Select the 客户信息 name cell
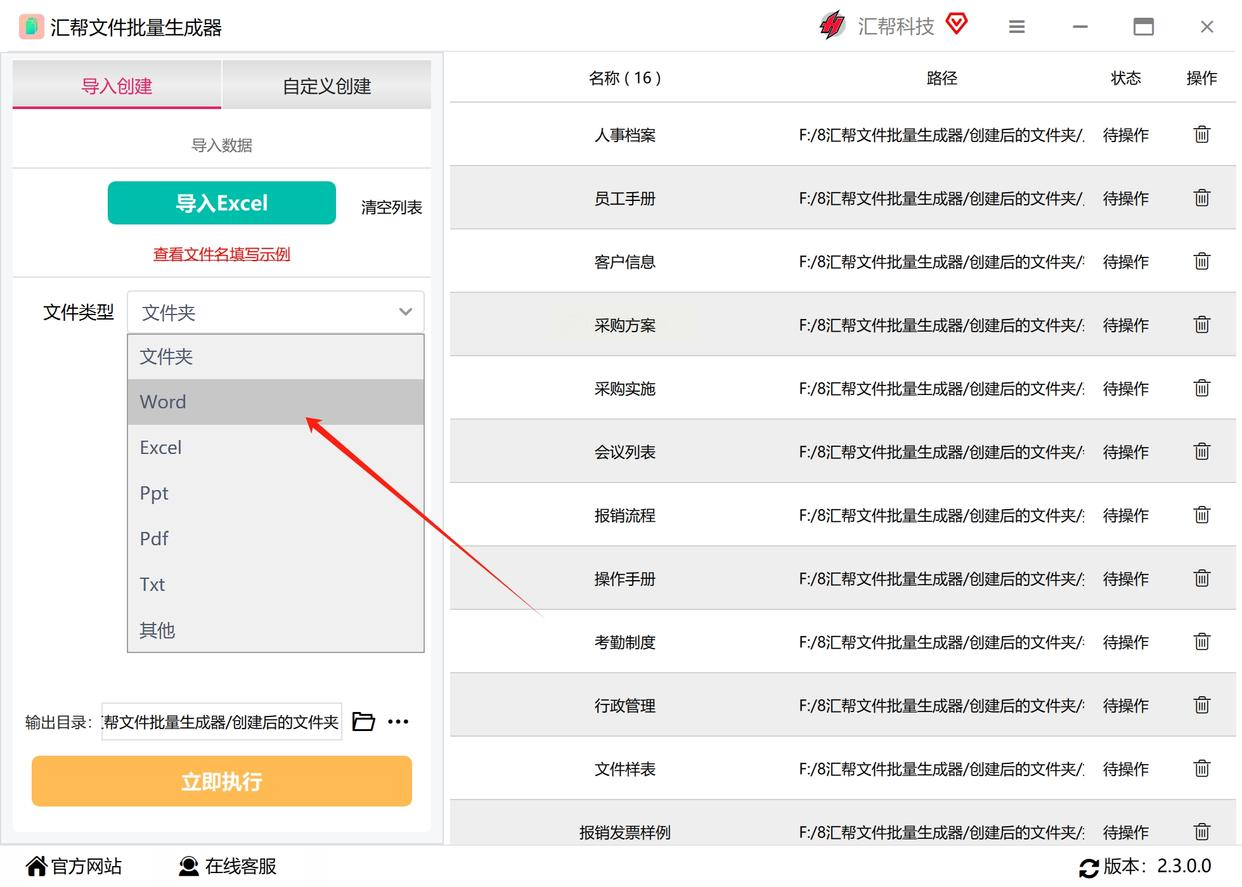 [x=625, y=262]
